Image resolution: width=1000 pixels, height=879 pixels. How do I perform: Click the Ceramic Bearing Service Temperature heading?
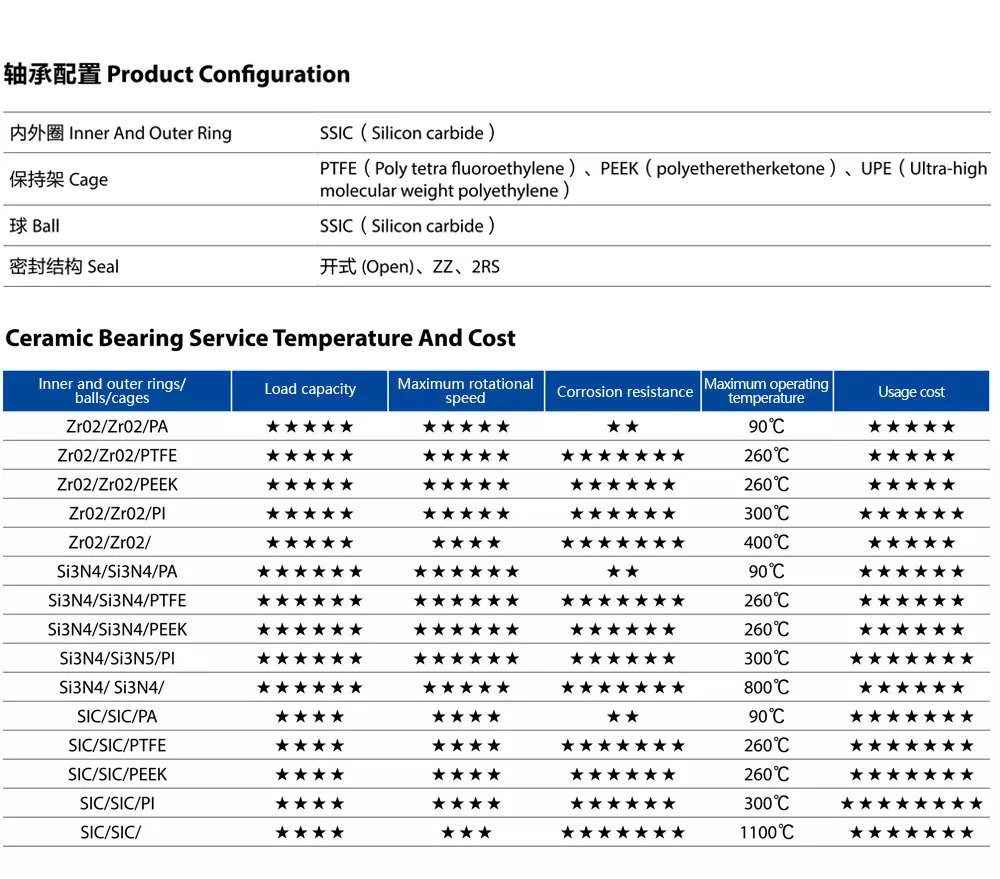coord(260,338)
